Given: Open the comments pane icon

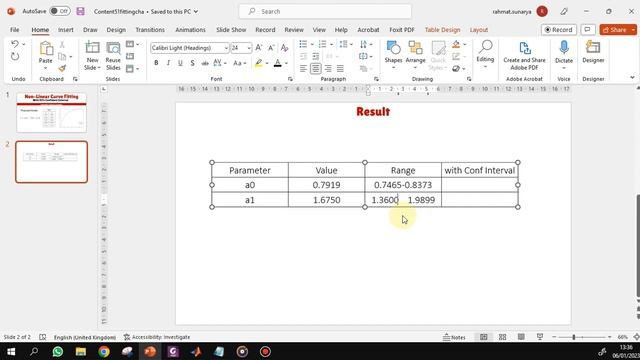Looking at the screenshot, I should (x=588, y=30).
